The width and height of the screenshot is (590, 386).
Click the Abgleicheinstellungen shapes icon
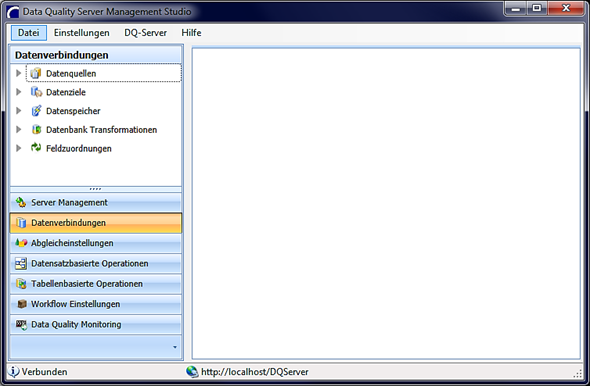(x=21, y=243)
